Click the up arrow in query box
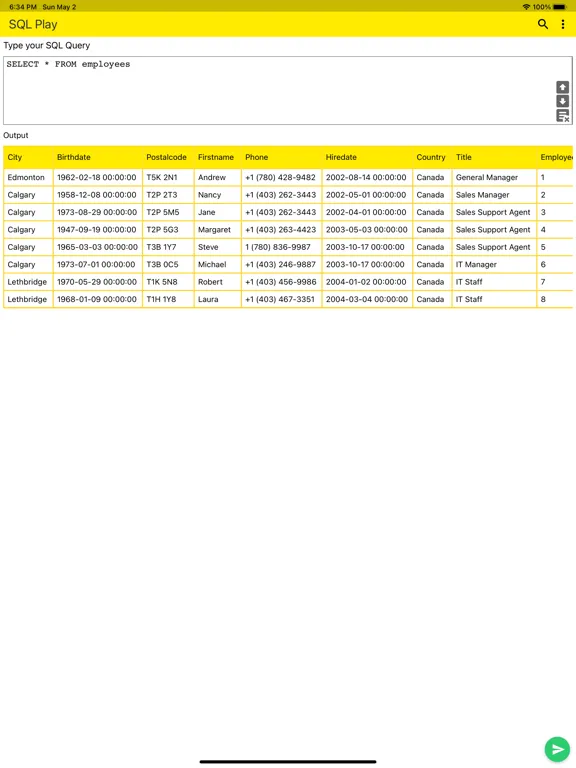Screen dimensions: 576x768 563,87
